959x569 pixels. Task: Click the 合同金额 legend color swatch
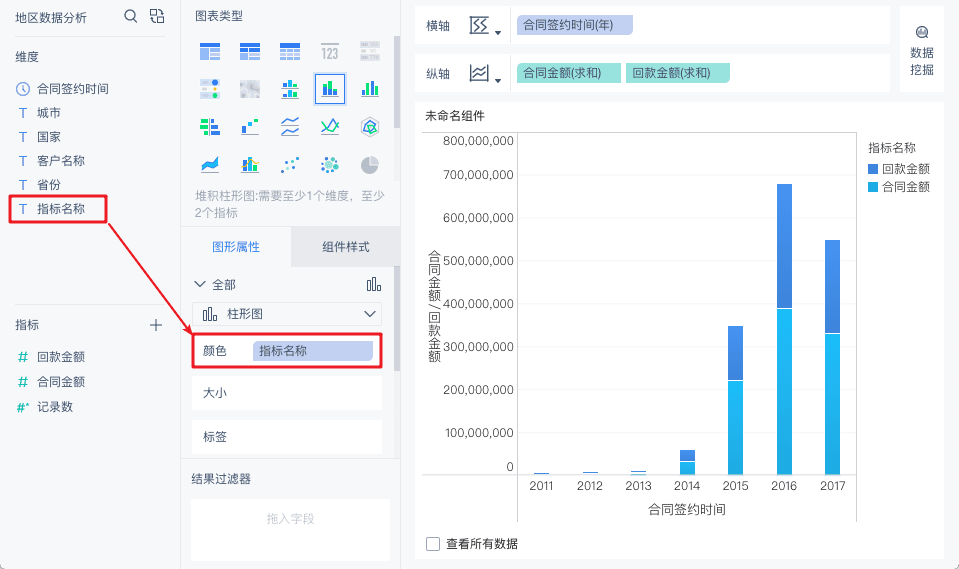pos(873,187)
